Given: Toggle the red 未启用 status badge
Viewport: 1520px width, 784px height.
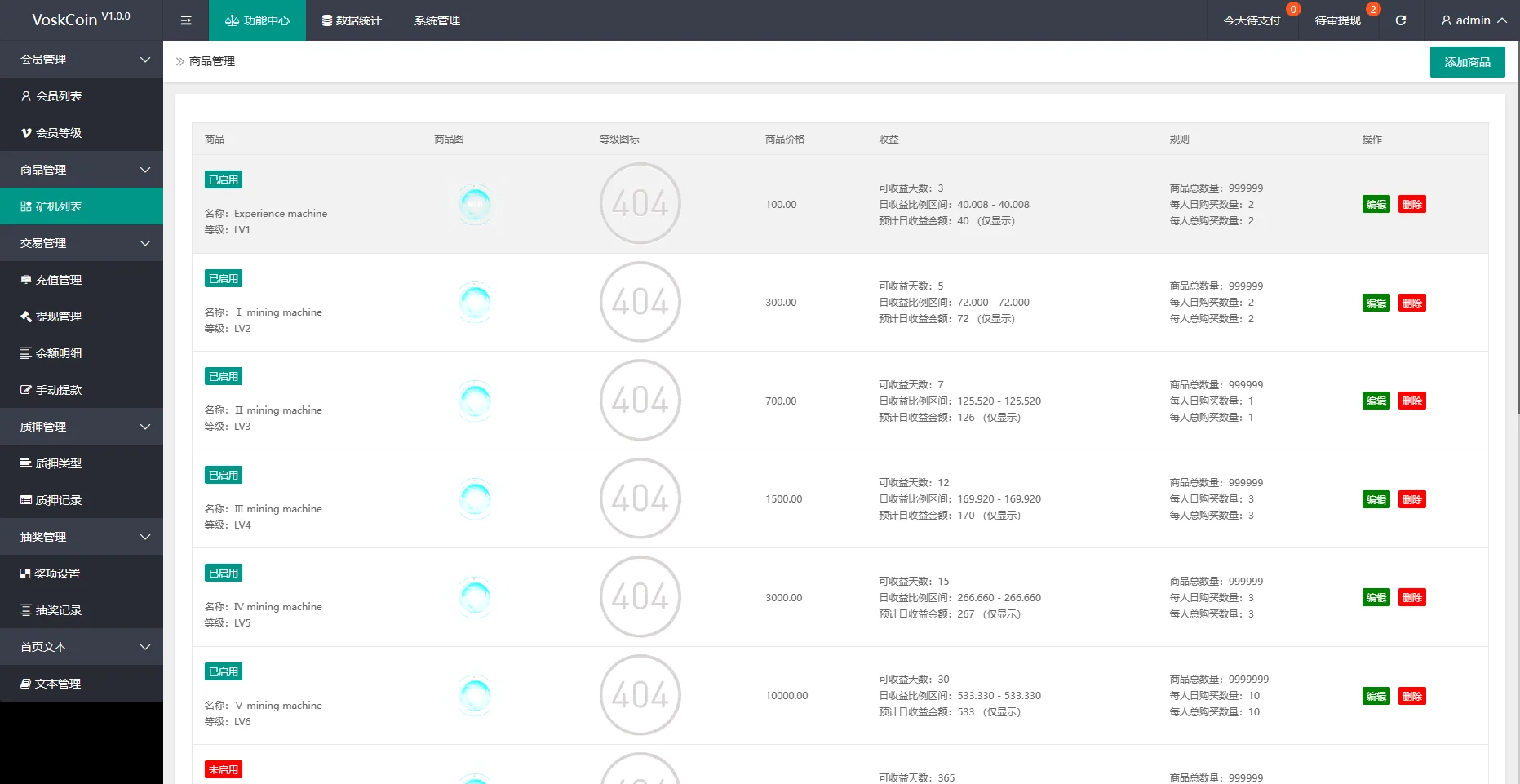Looking at the screenshot, I should [x=224, y=769].
